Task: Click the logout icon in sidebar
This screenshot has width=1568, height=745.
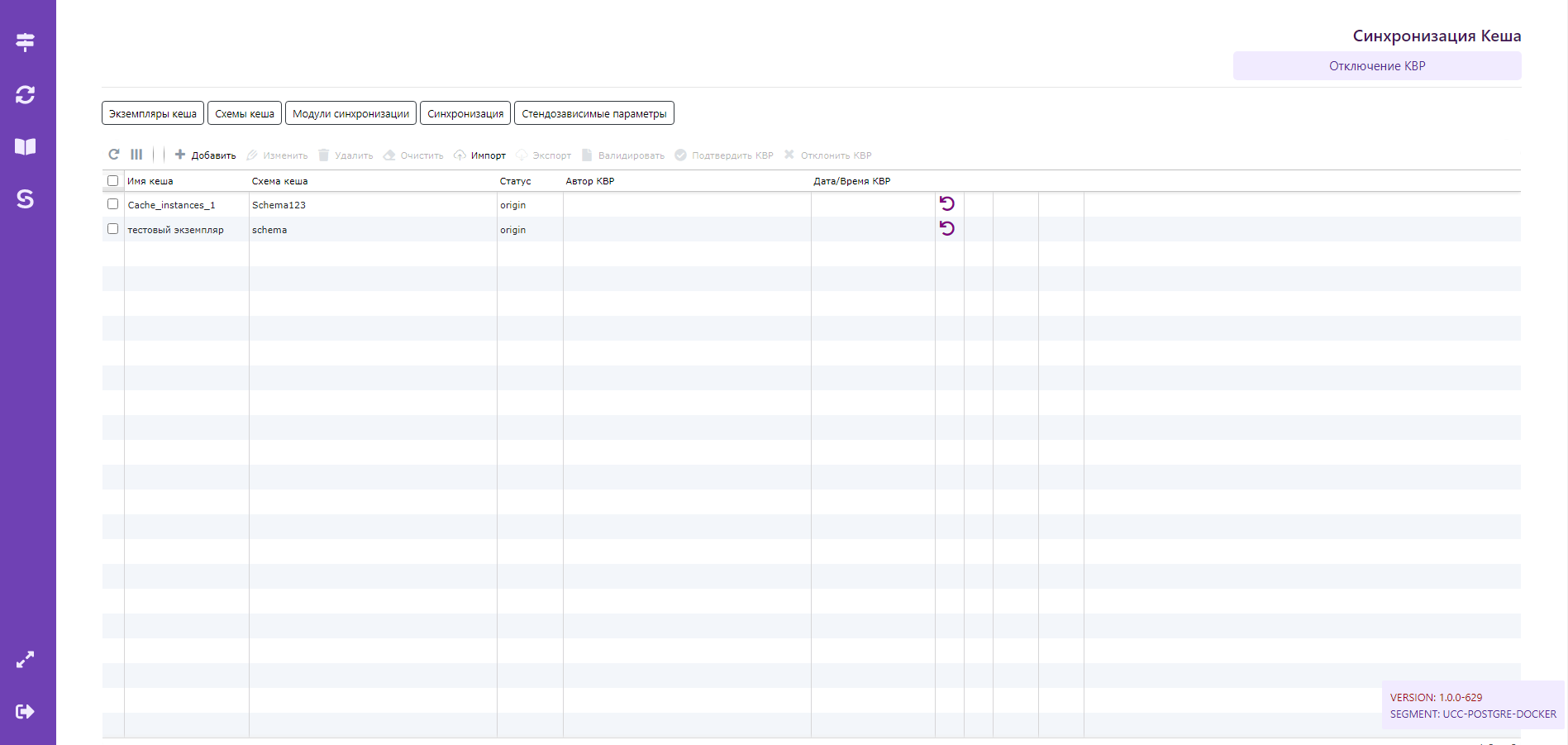Action: [26, 711]
